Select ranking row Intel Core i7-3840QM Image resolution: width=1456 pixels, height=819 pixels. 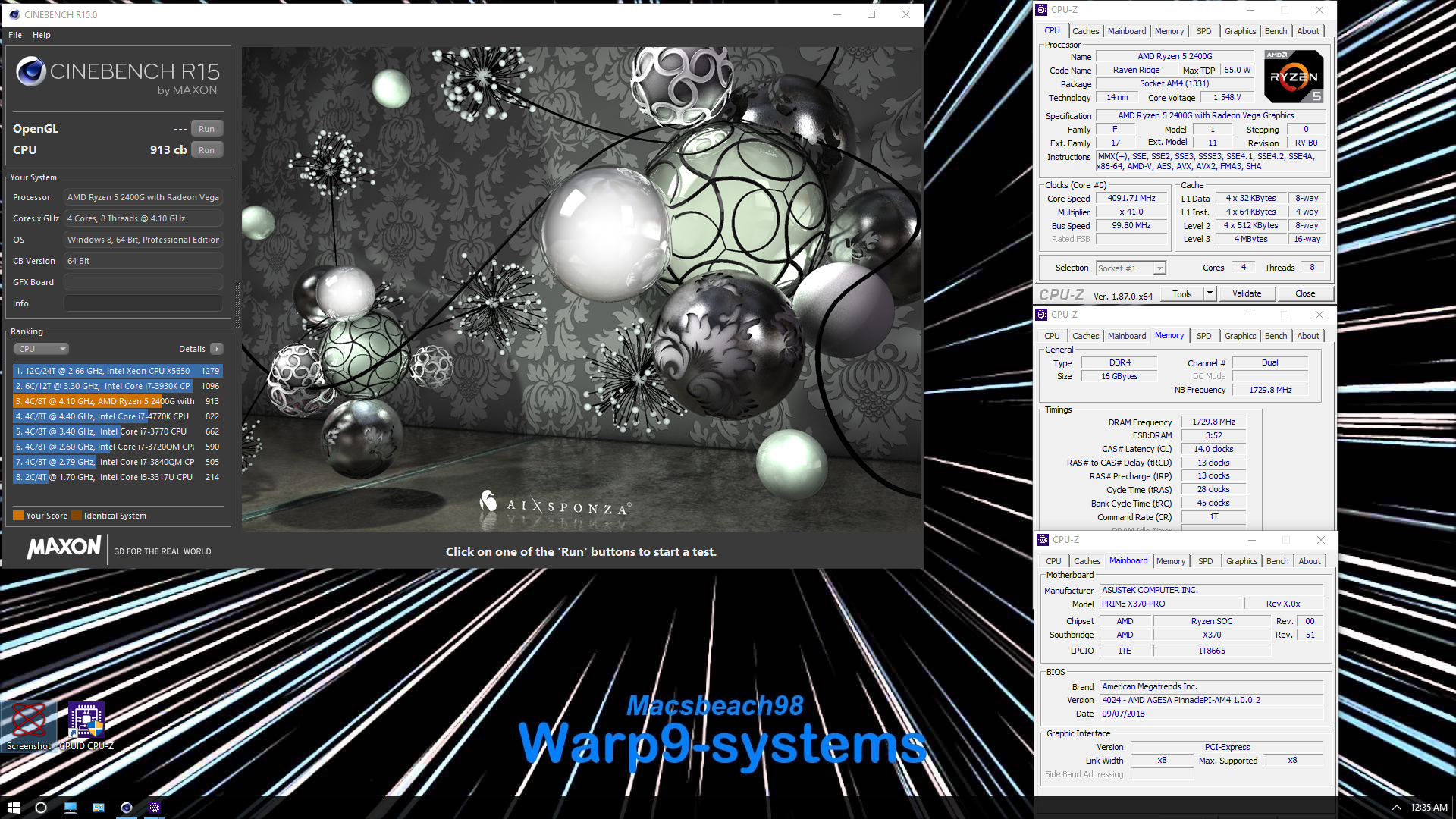pos(118,462)
